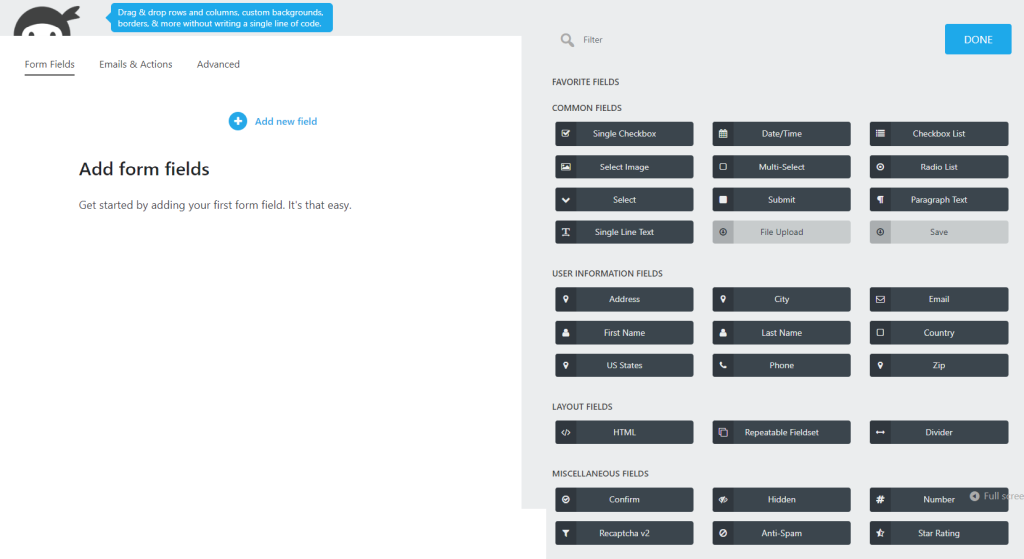Add a Single Line Text field
Image resolution: width=1024 pixels, height=559 pixels.
click(x=624, y=232)
